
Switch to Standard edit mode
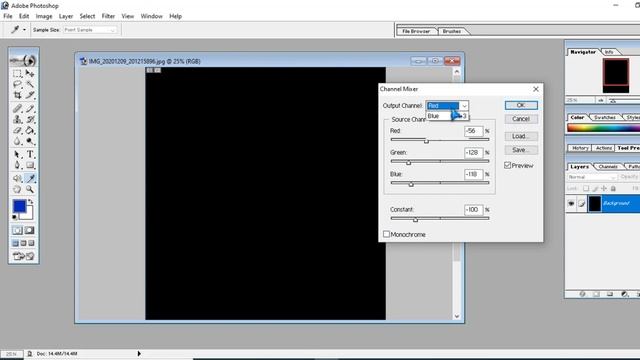[x=17, y=230]
